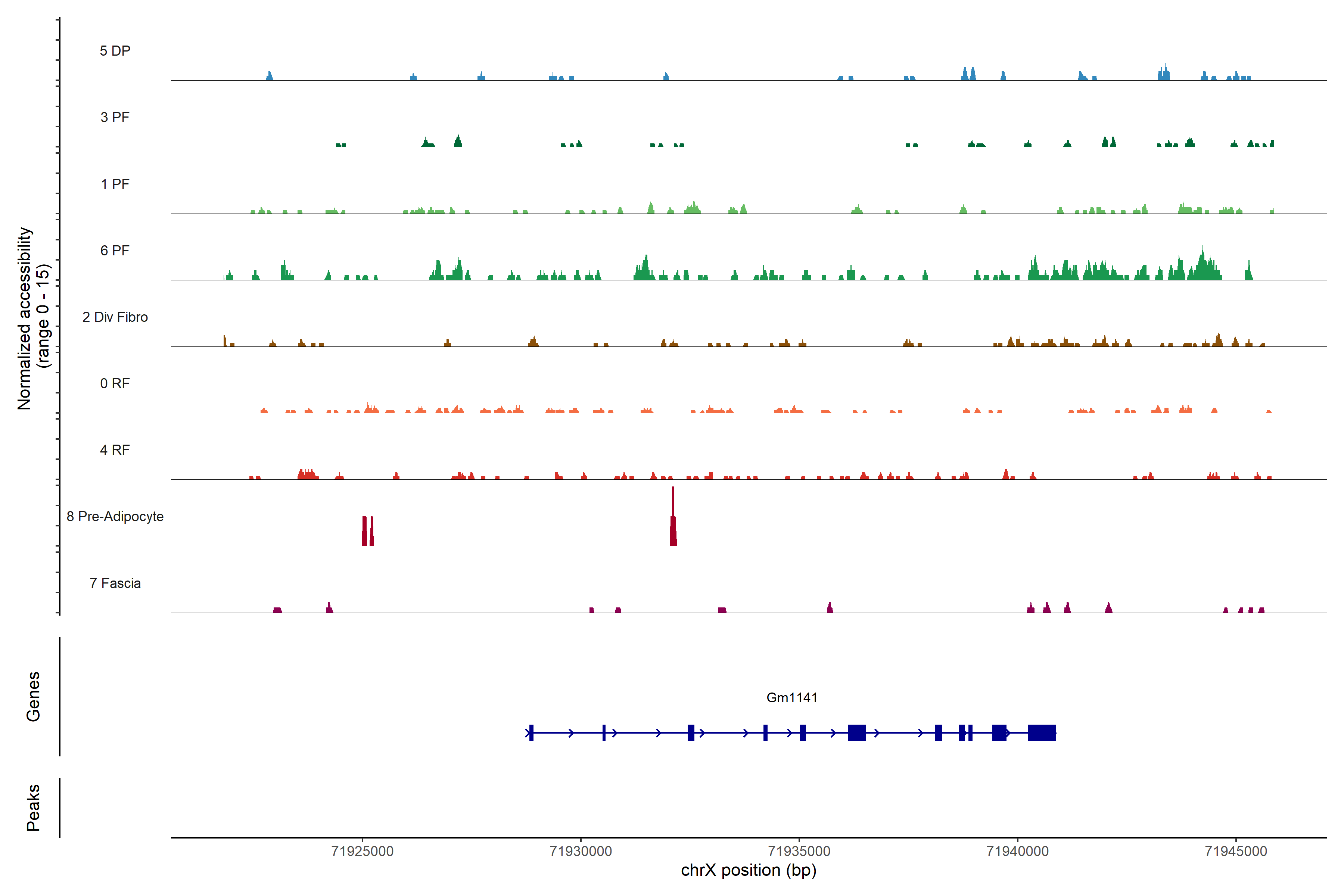The image size is (1344, 896).
Task: Click the chrX position (bp) axis title
Action: coord(749,870)
